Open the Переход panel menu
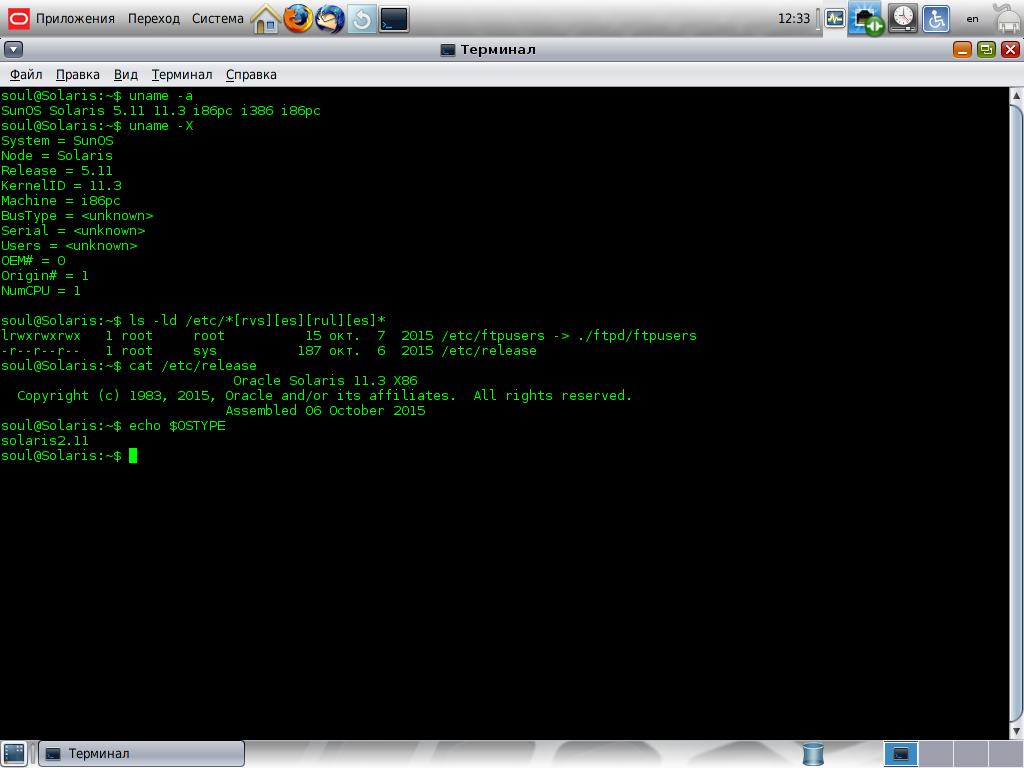Image resolution: width=1024 pixels, height=768 pixels. coord(153,19)
